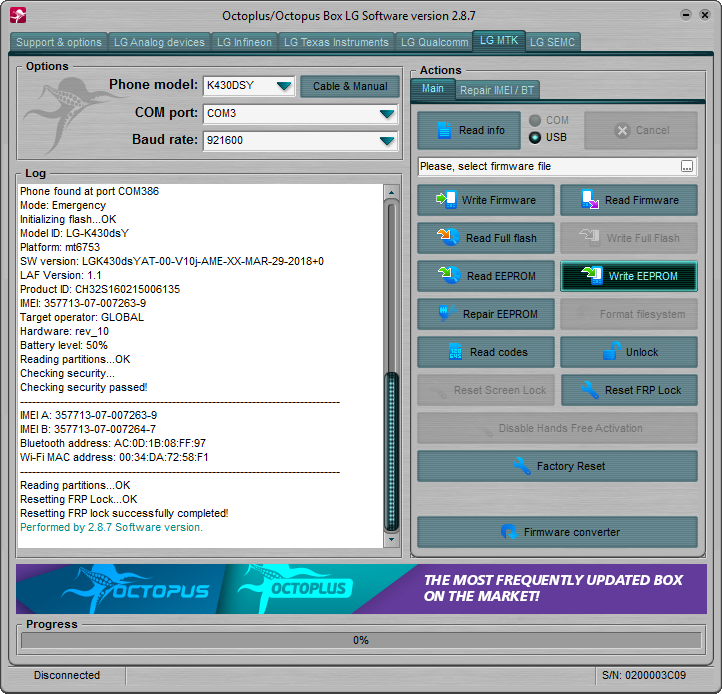Switch to LG Infineon tab

pos(244,42)
